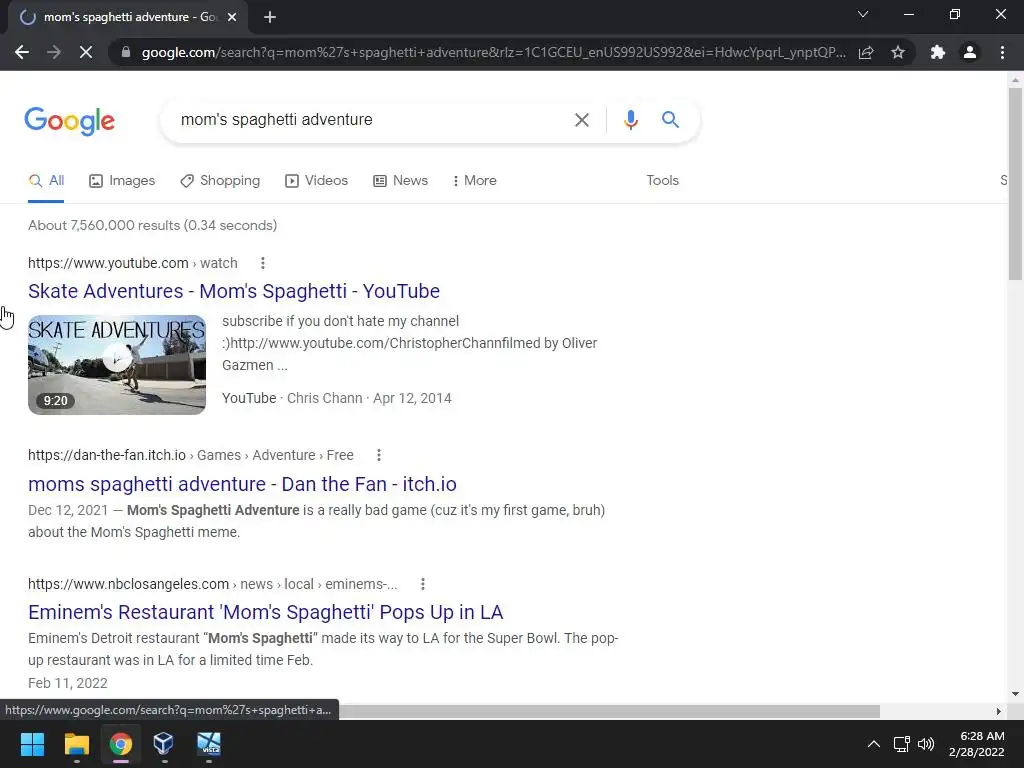Open the Windows Start menu

click(32, 744)
